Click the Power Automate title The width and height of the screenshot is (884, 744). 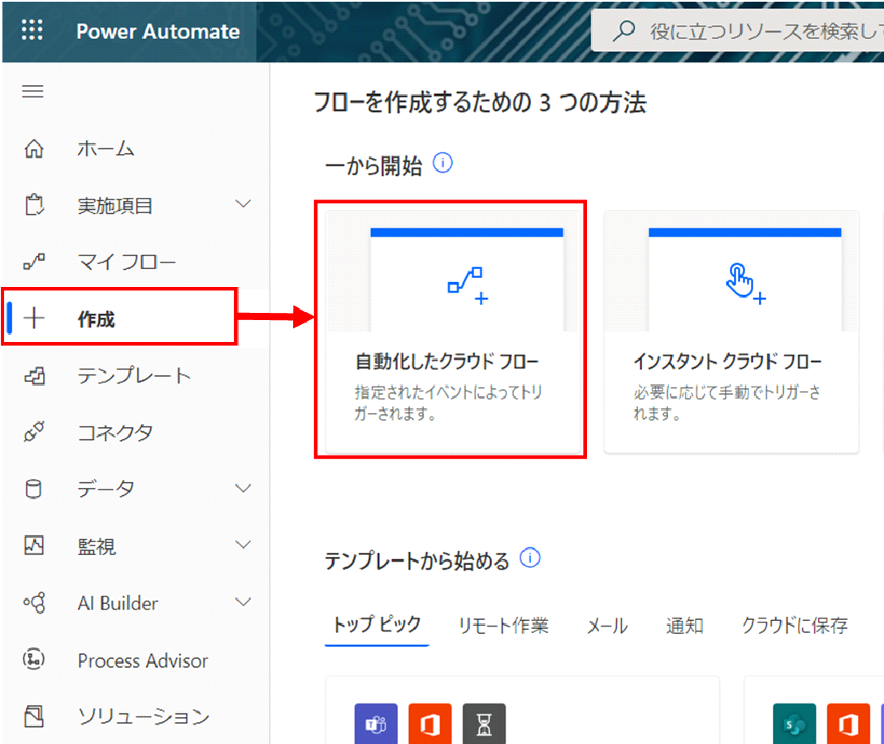(x=158, y=32)
